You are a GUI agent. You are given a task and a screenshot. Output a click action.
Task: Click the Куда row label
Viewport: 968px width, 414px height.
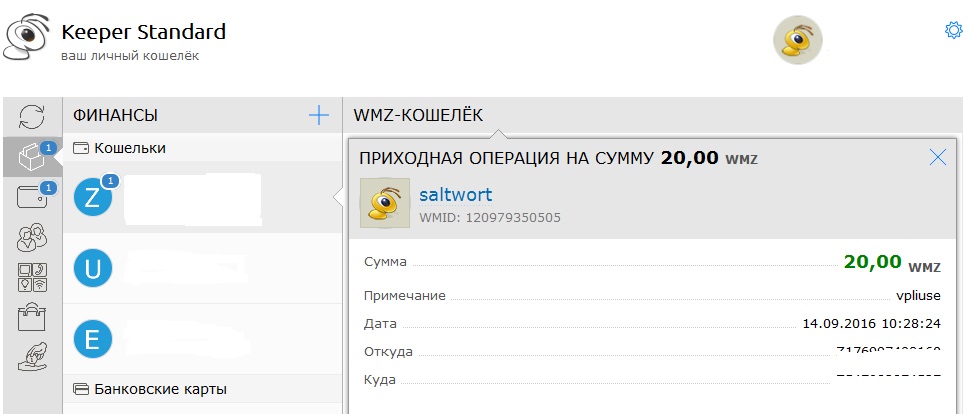click(380, 380)
